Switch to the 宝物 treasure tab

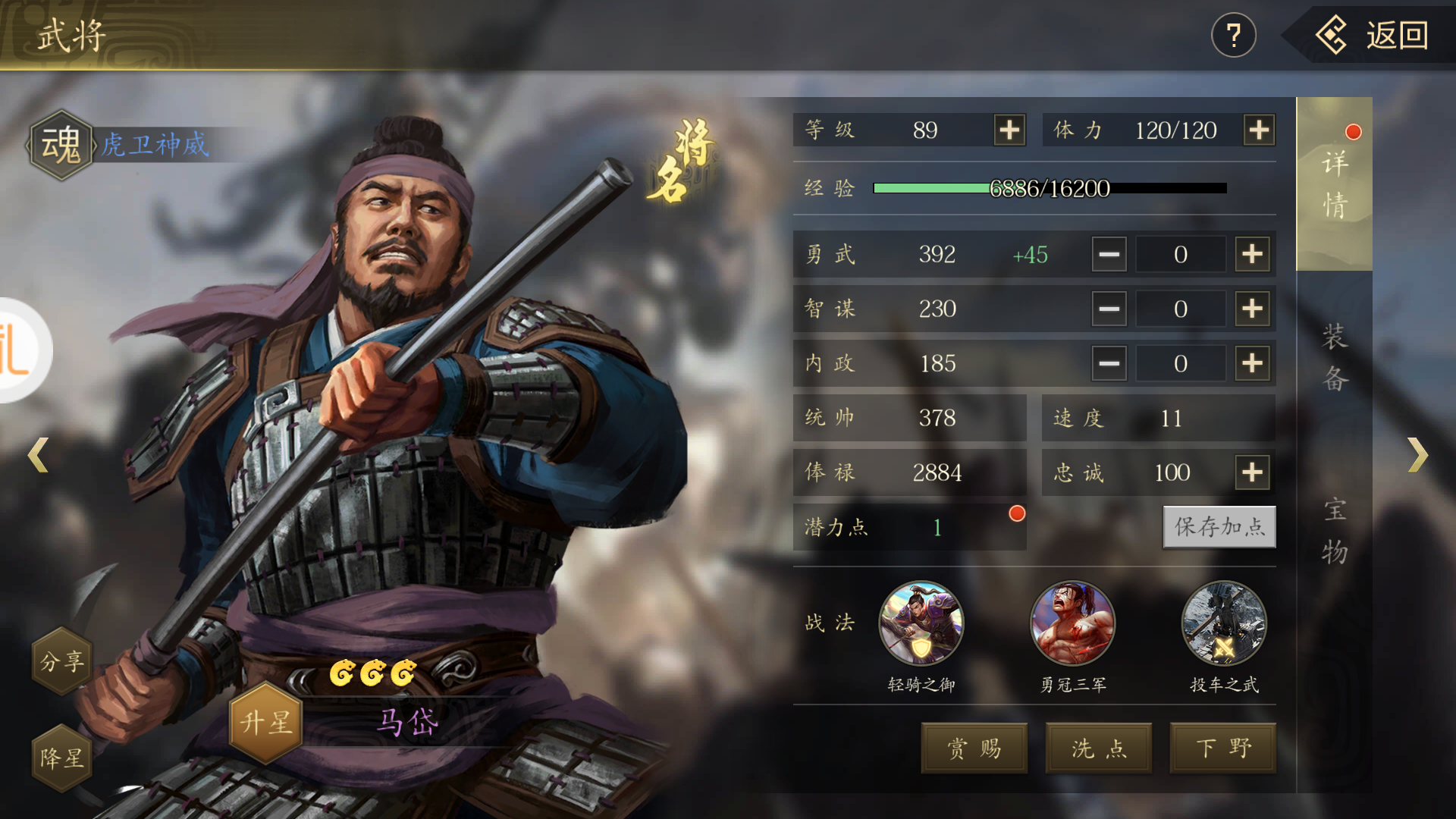click(x=1335, y=530)
